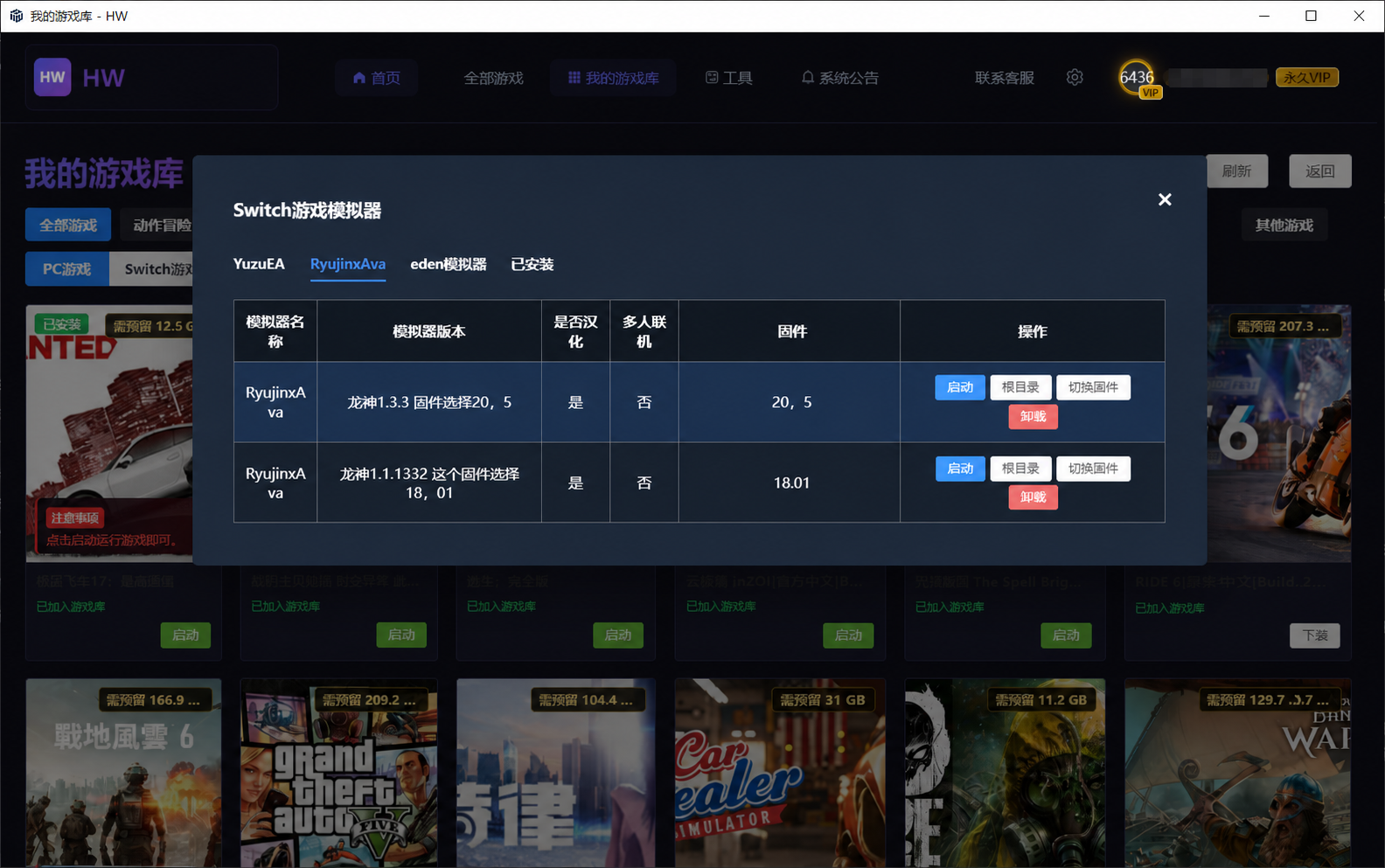
Task: Open the thumbnail marked 需预留 104.4
Action: [x=556, y=774]
